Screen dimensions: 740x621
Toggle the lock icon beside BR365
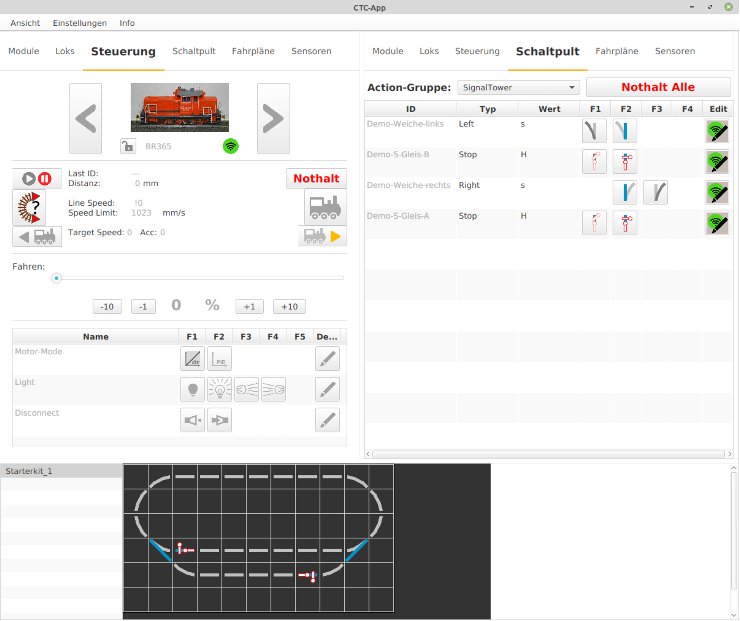click(128, 147)
